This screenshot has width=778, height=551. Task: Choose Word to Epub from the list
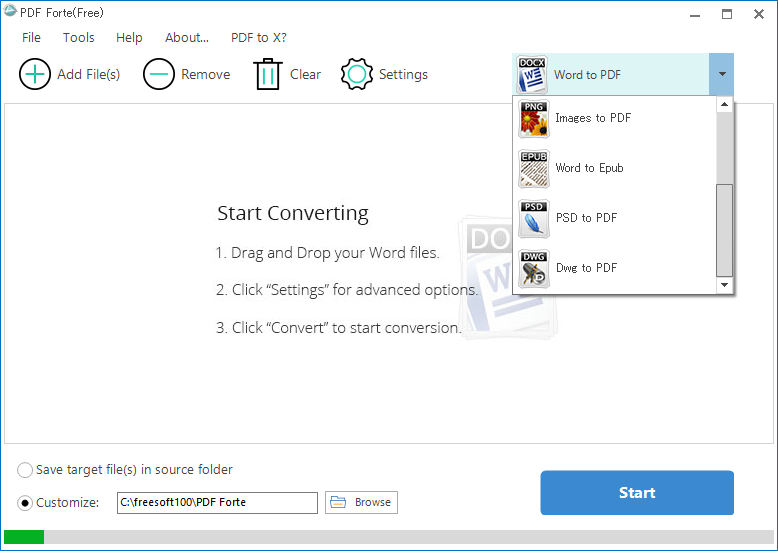pyautogui.click(x=615, y=168)
